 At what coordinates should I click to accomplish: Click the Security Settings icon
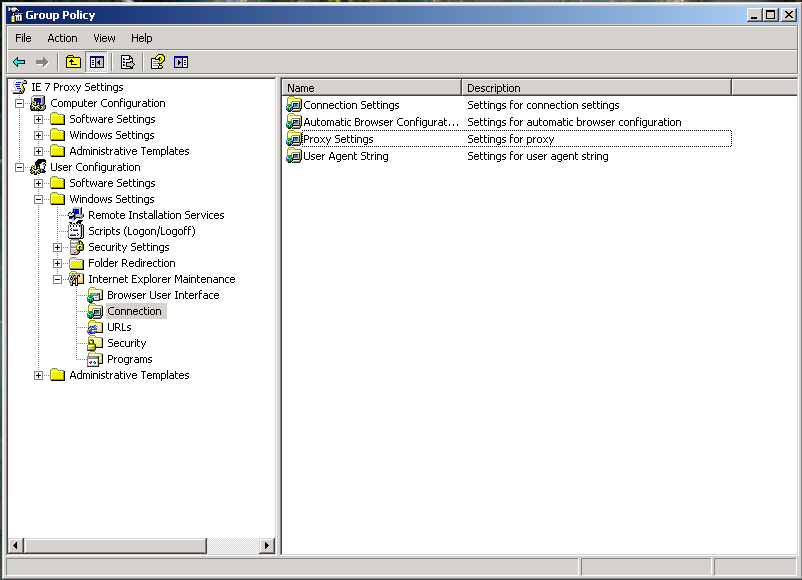tap(77, 247)
